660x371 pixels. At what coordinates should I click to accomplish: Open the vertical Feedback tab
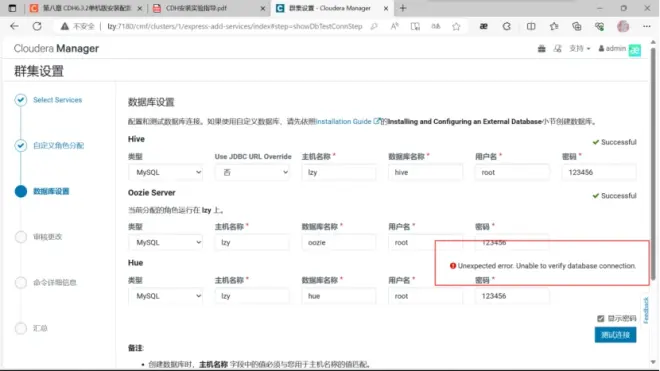(646, 310)
